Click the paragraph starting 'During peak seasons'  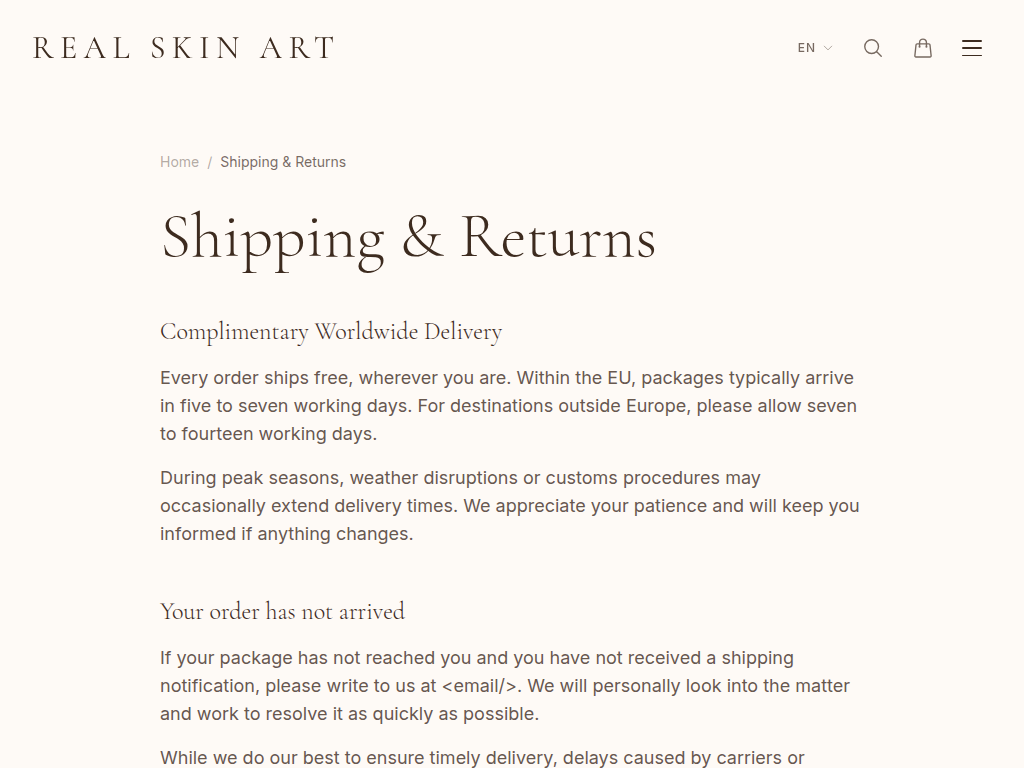point(508,506)
